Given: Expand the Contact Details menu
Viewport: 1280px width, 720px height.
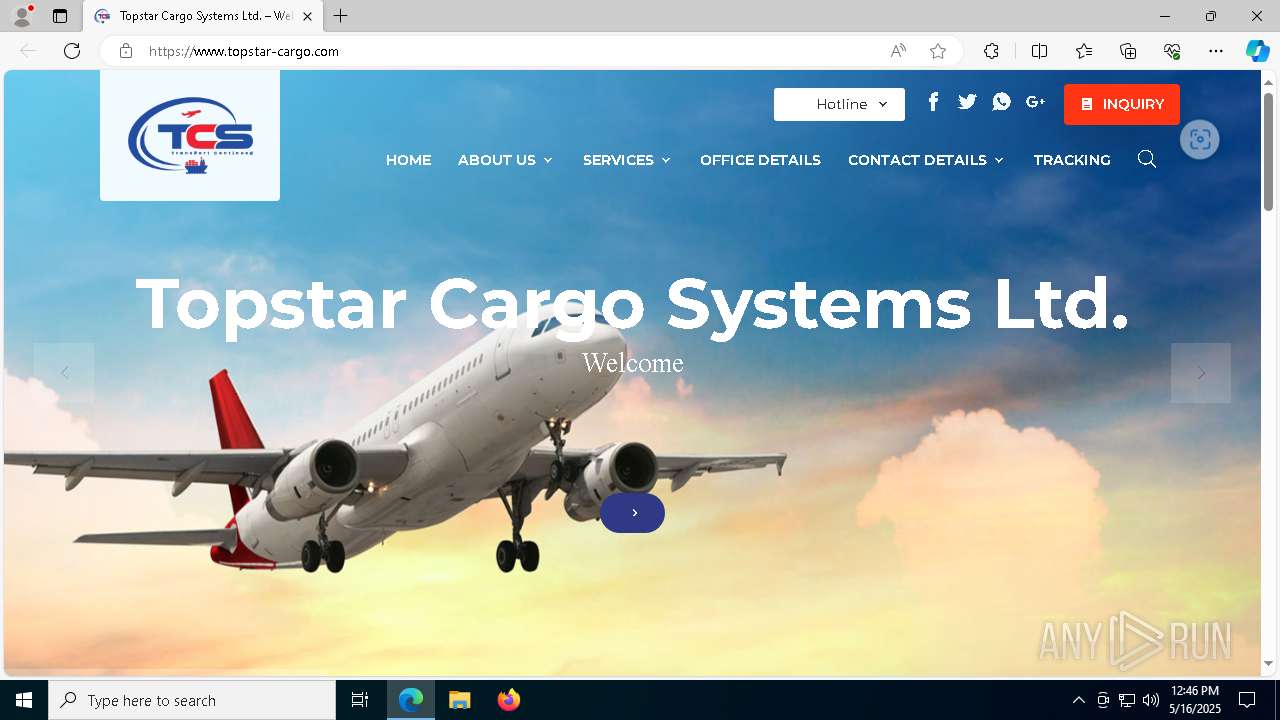Looking at the screenshot, I should tap(926, 160).
